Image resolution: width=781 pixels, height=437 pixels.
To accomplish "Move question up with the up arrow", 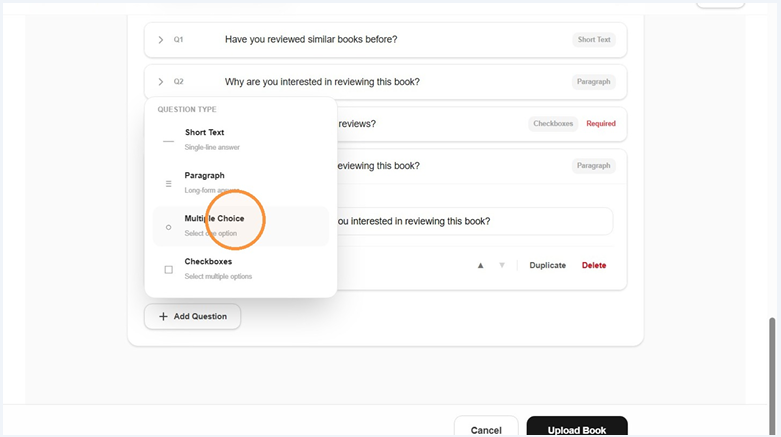I will (480, 265).
